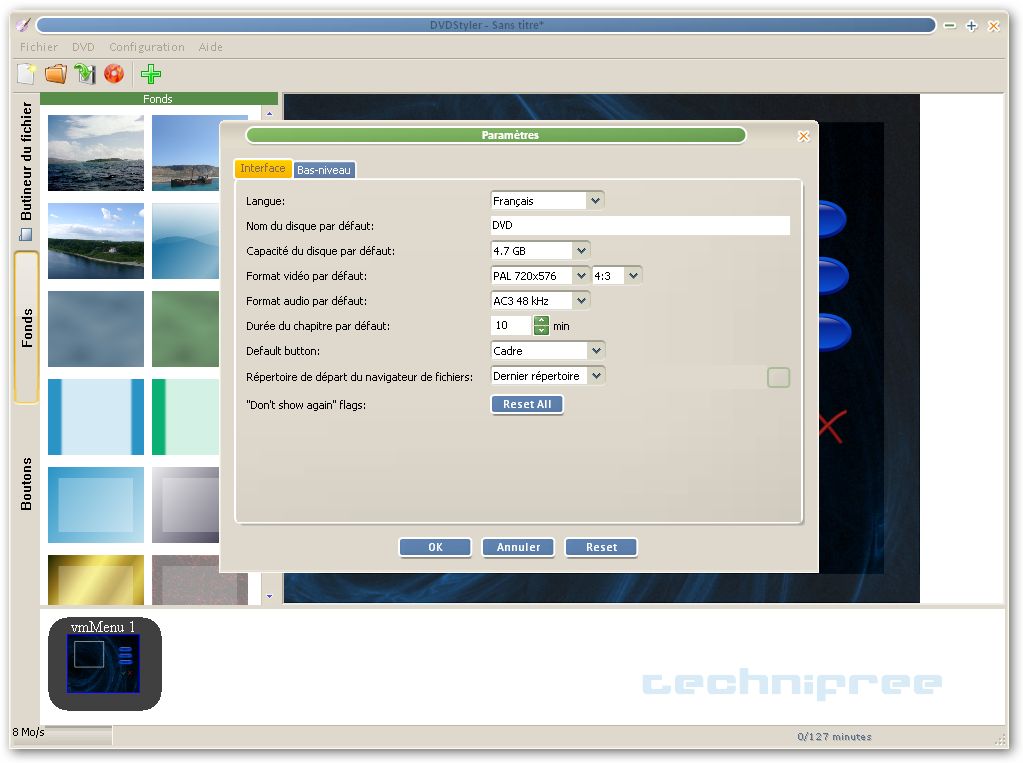1023x763 pixels.
Task: Expand the Format audio par défaut dropdown
Action: click(x=581, y=301)
